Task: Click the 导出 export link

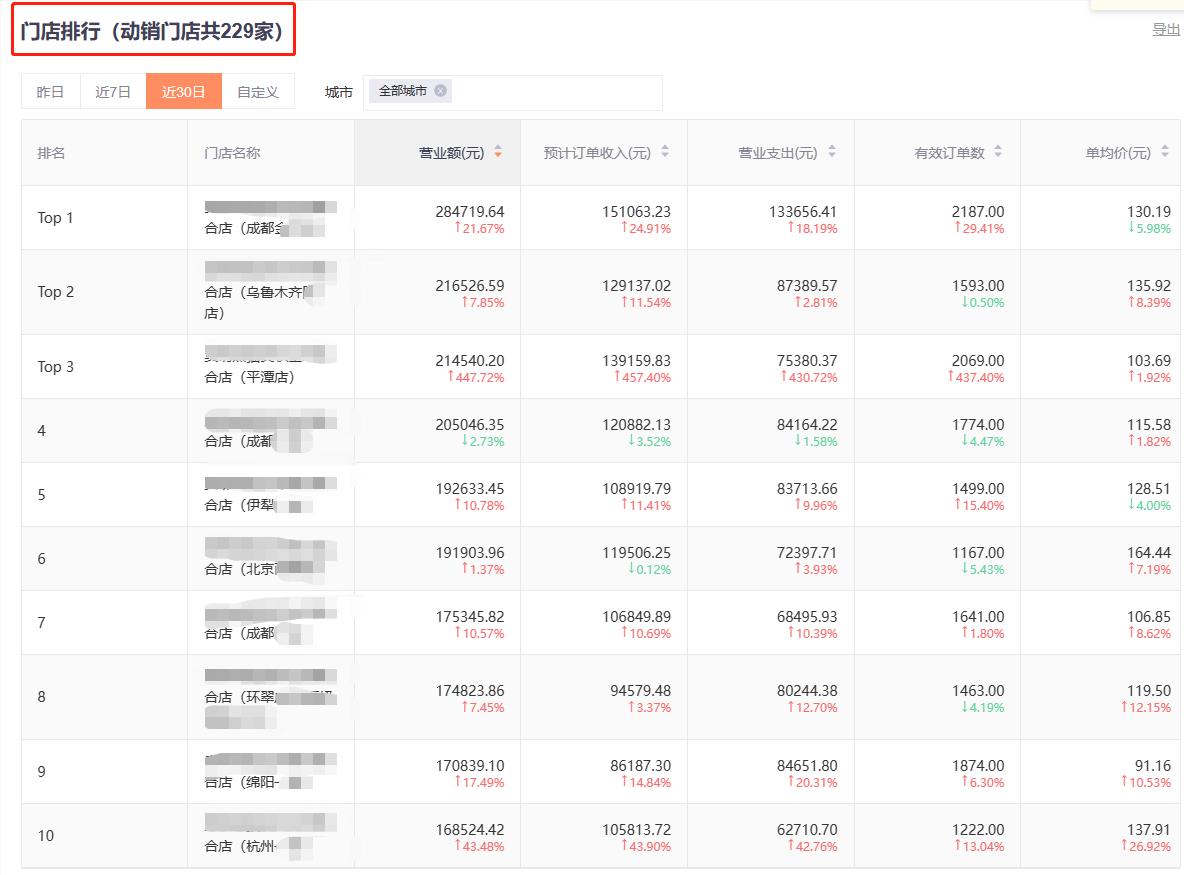Action: coord(1166,29)
